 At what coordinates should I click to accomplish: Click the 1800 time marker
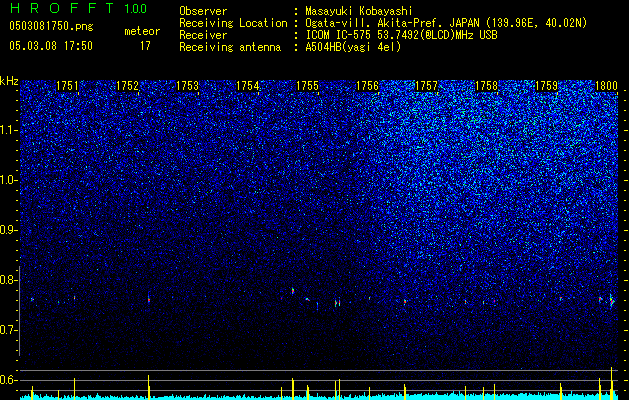point(606,86)
